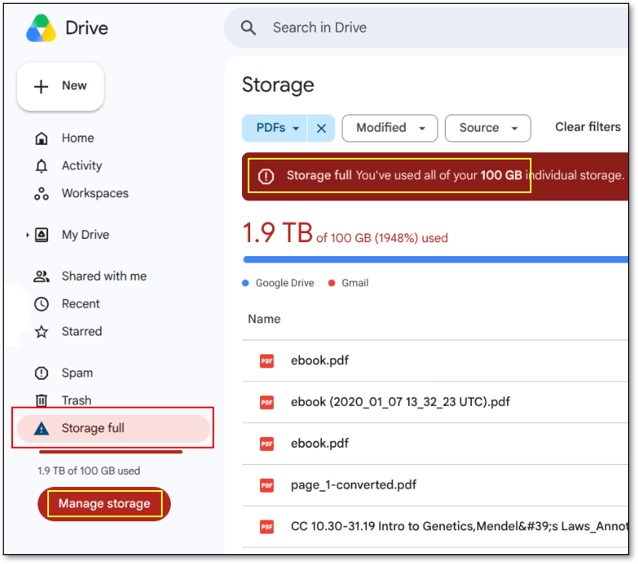The width and height of the screenshot is (638, 564).
Task: Select the first ebook.pdf file row
Action: (435, 361)
